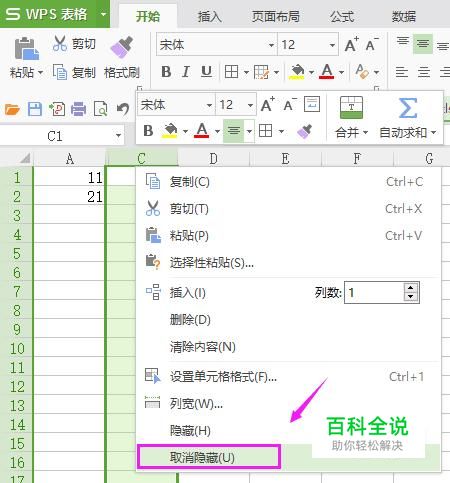The height and width of the screenshot is (483, 450).
Task: Expand the ribbon font size dropdown
Action: pos(332,45)
